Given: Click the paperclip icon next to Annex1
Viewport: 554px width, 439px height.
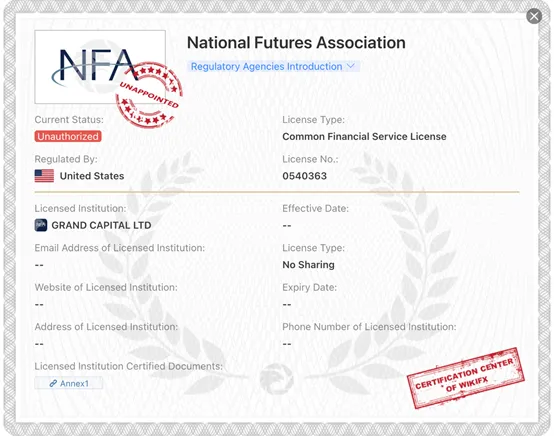Looking at the screenshot, I should 53,383.
